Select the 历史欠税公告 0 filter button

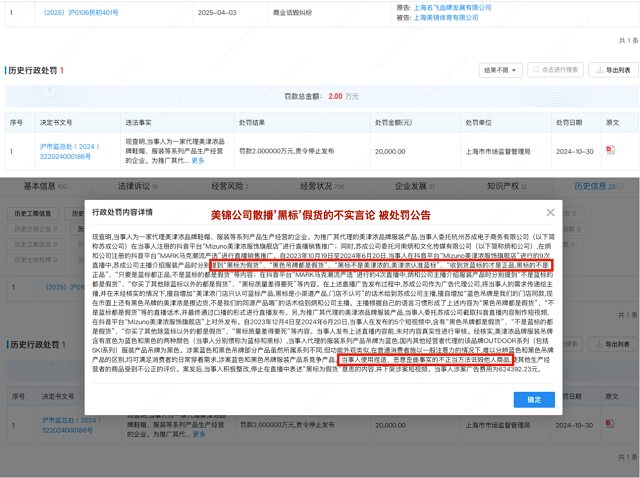coord(36,229)
